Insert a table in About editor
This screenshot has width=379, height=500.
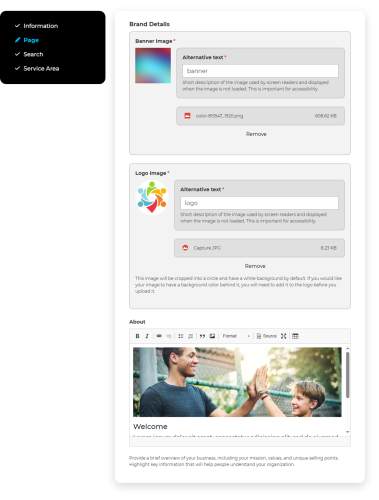[x=295, y=336]
